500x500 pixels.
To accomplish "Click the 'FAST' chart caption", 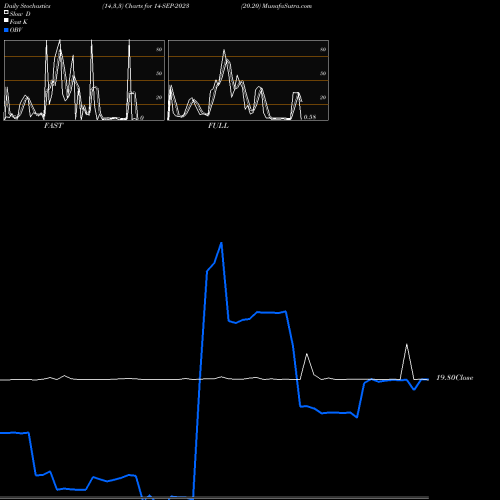I will [53, 126].
